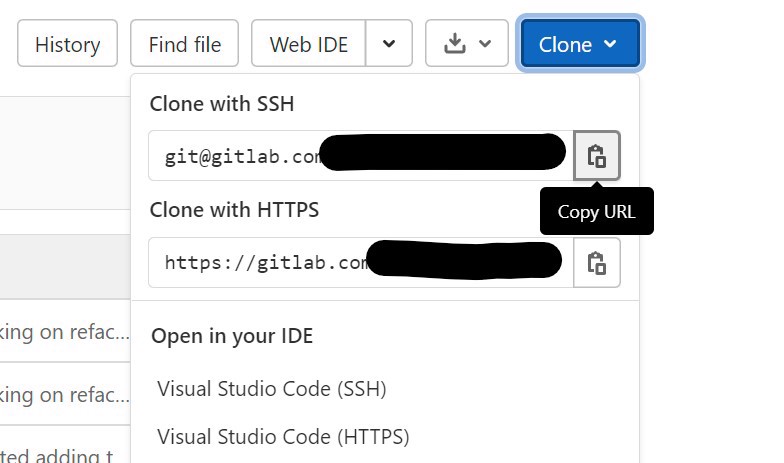The height and width of the screenshot is (463, 784).
Task: Choose Visual Studio Code (SSH)
Action: click(x=272, y=388)
